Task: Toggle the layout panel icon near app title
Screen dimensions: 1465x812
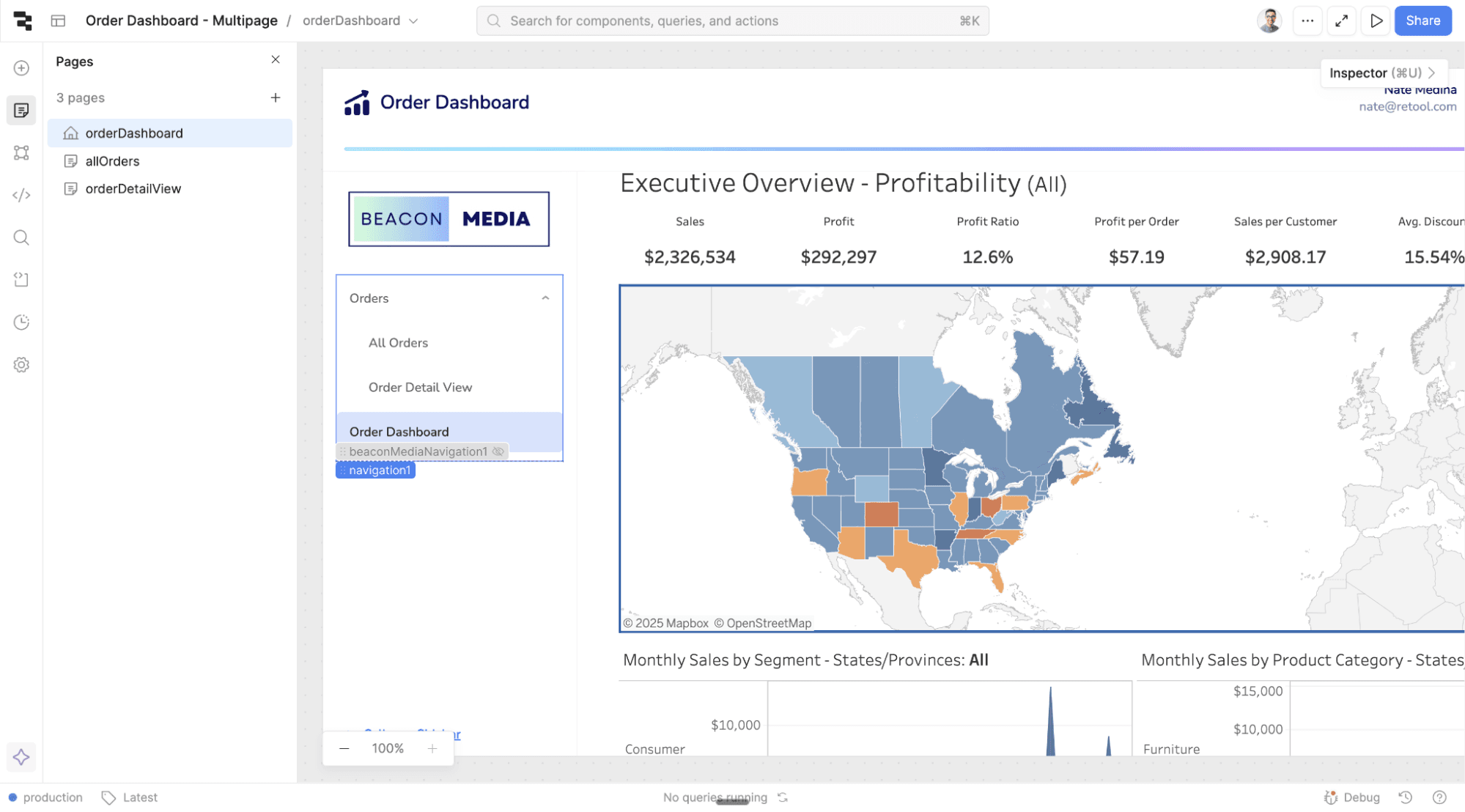Action: [x=58, y=21]
